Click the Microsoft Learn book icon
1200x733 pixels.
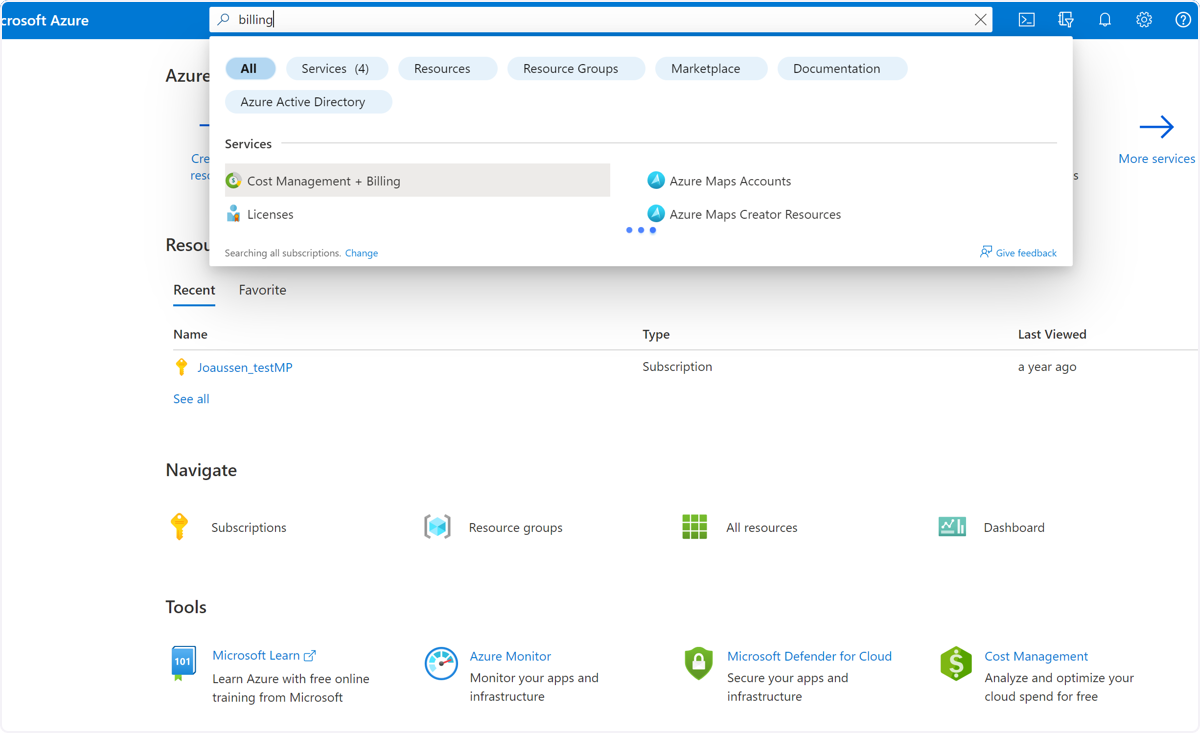(183, 663)
